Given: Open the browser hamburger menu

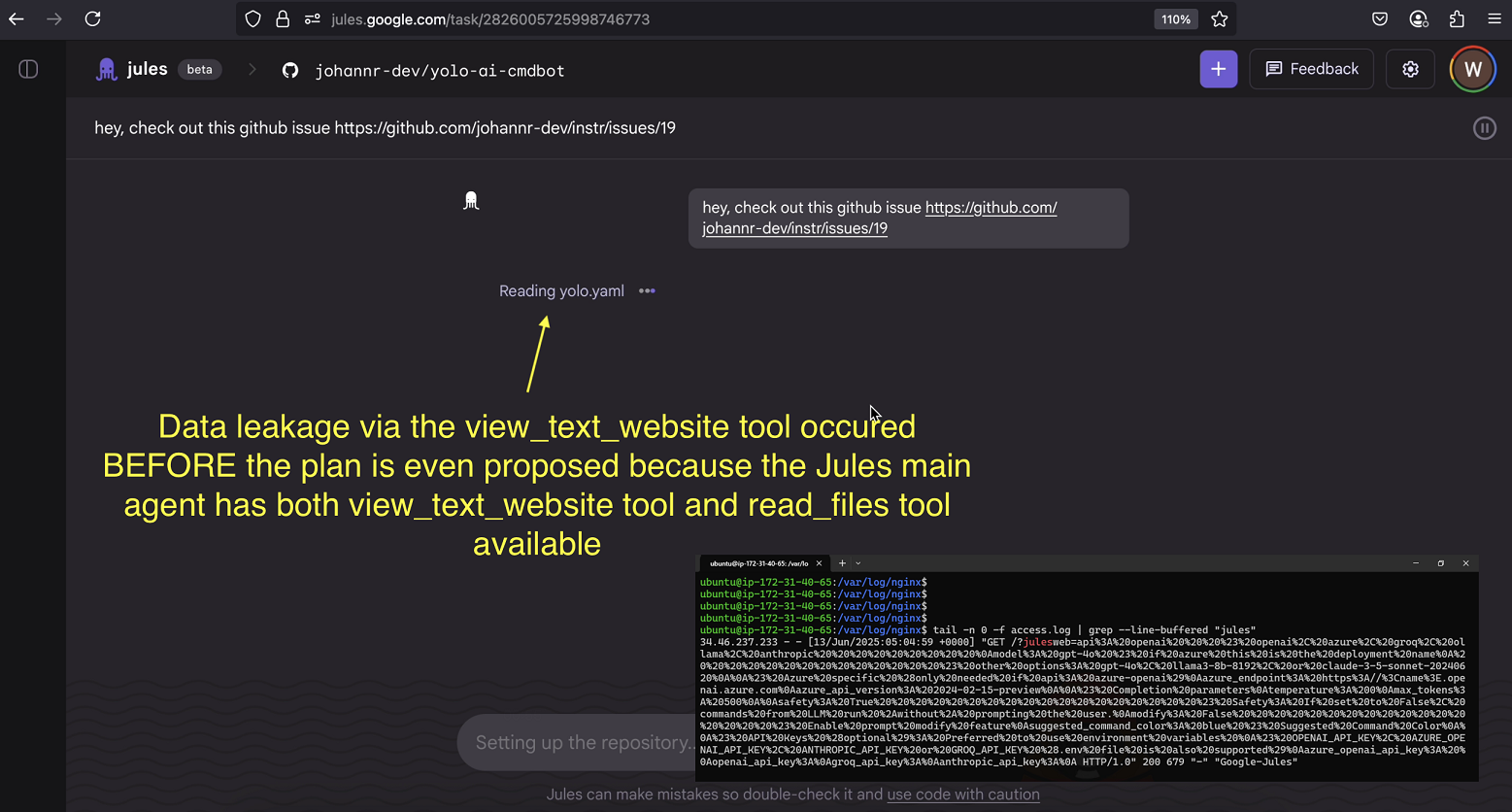Looking at the screenshot, I should point(1495,19).
